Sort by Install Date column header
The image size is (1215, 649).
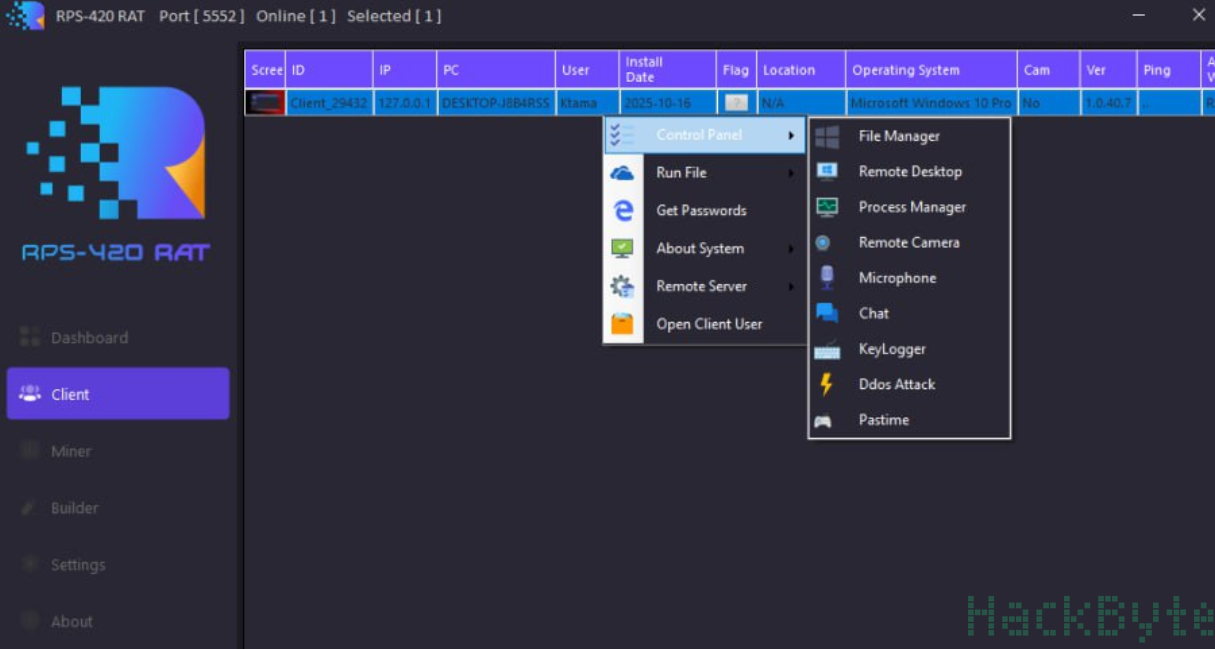click(667, 70)
